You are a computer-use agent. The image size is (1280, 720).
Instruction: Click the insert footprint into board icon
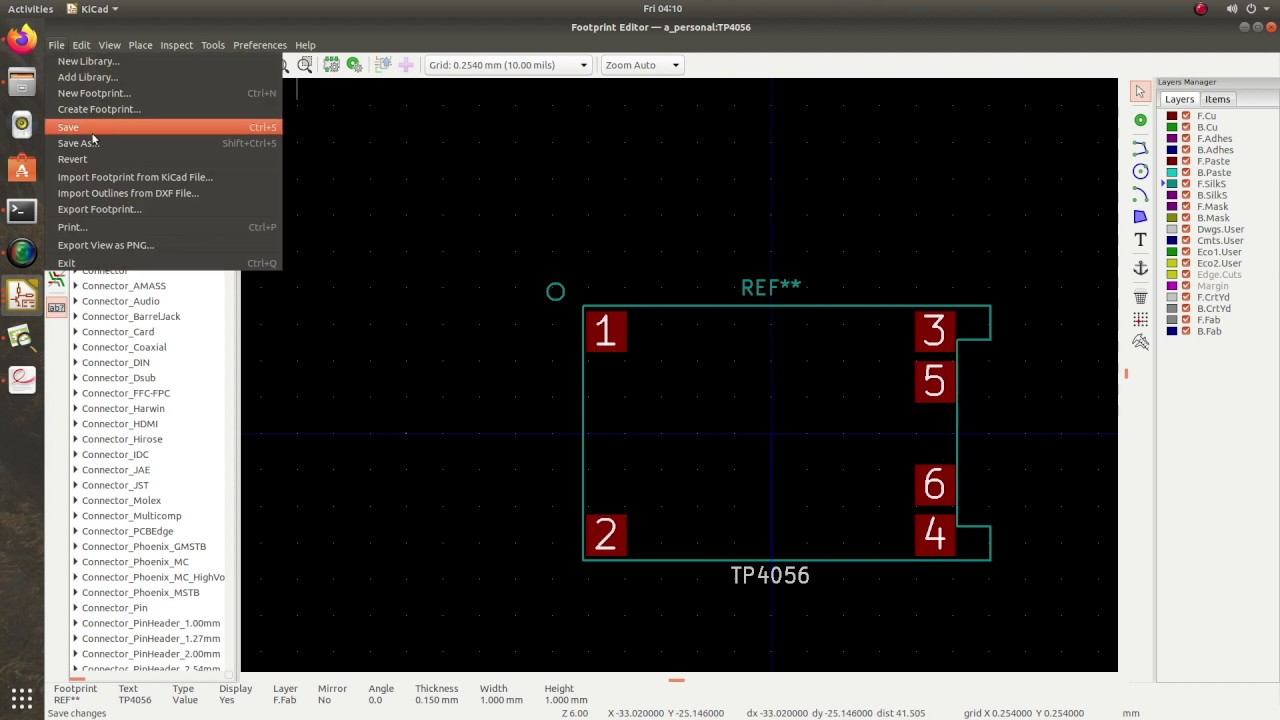tap(405, 65)
